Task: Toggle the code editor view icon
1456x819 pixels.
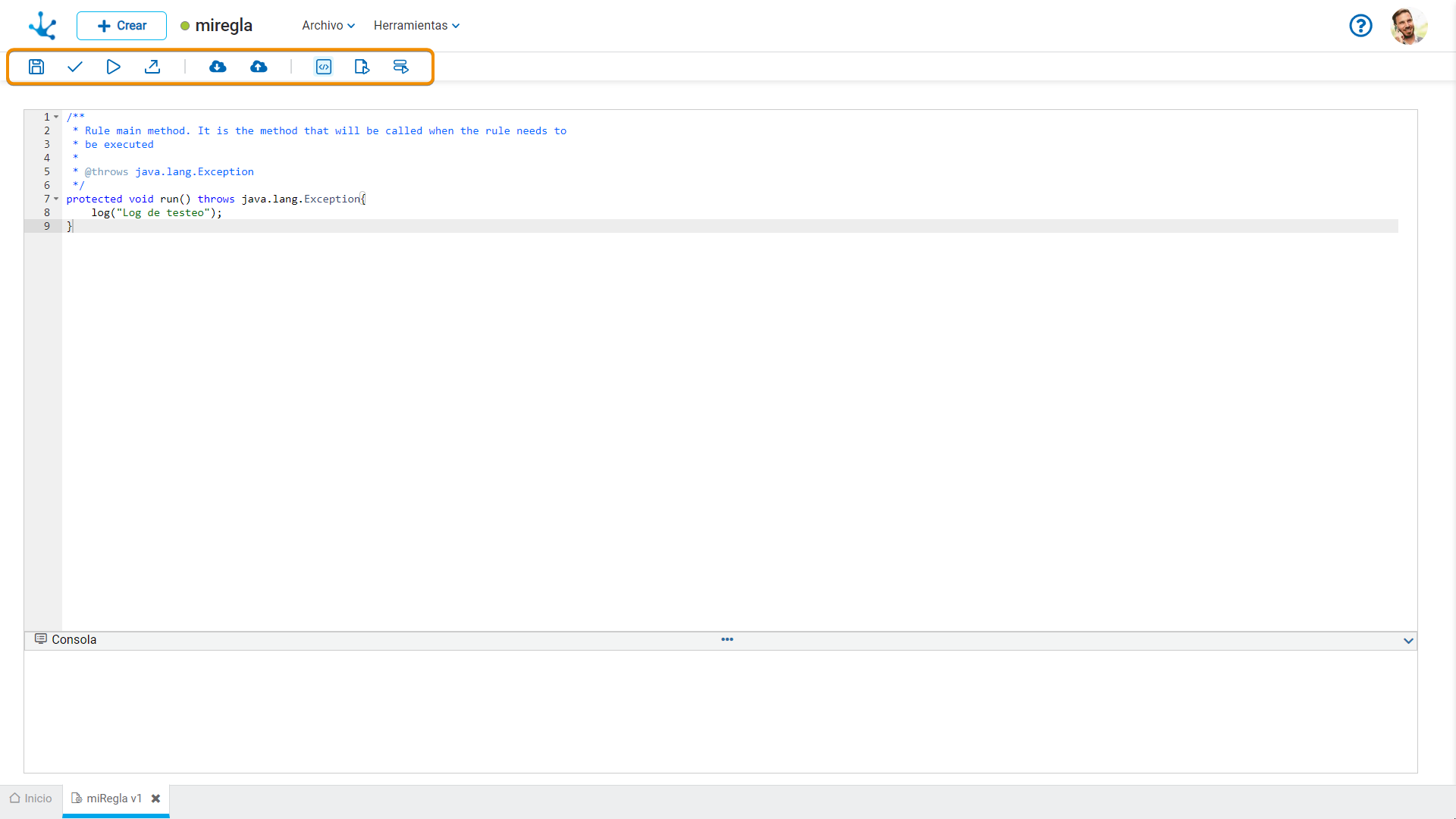Action: (x=324, y=67)
